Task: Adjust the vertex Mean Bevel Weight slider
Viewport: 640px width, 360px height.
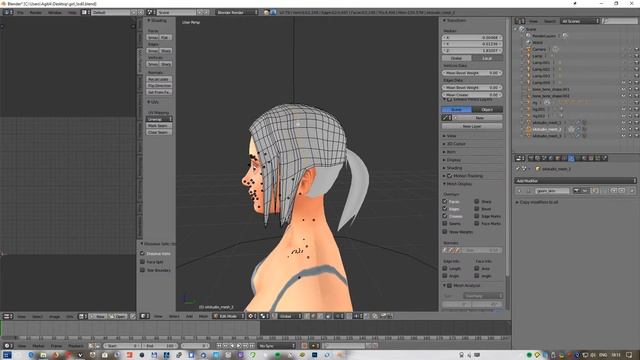Action: [472, 73]
